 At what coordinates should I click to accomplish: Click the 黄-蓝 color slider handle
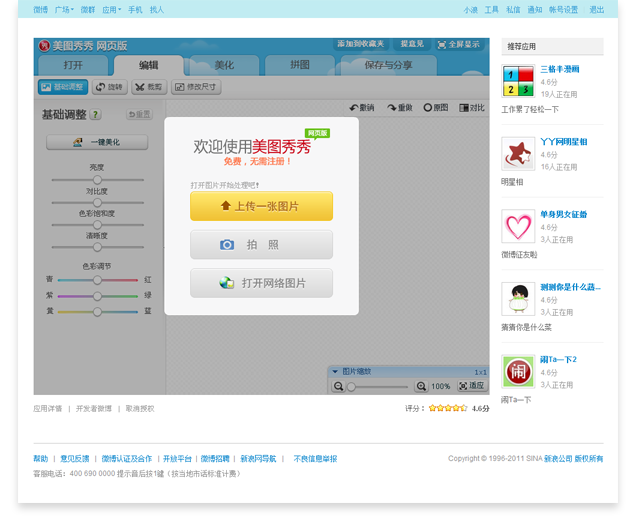(97, 312)
